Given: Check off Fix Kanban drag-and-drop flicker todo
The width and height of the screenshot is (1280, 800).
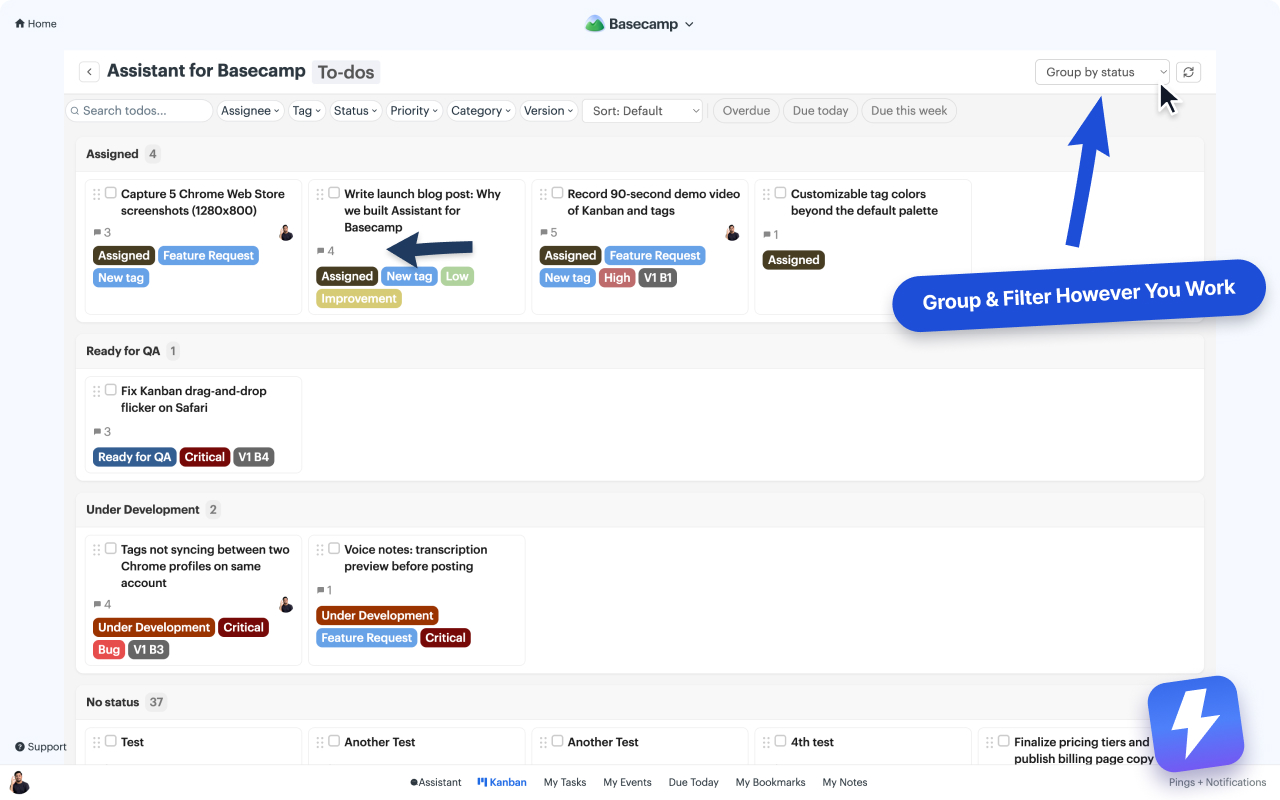Looking at the screenshot, I should click(111, 390).
